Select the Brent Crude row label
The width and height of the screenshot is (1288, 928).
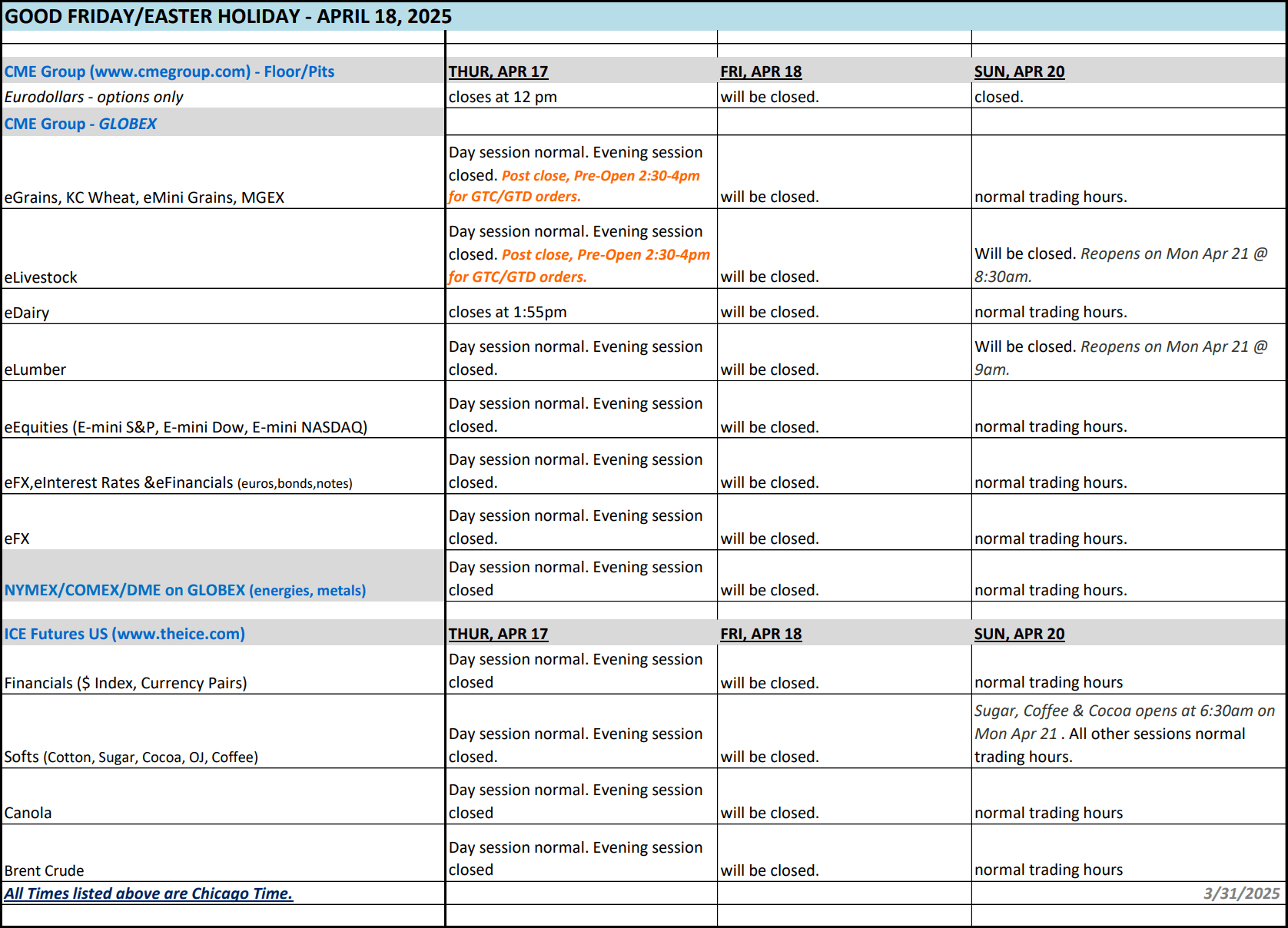pos(45,870)
